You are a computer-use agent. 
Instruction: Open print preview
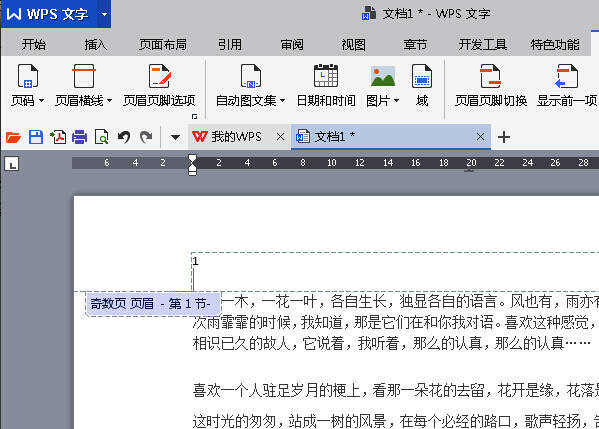pyautogui.click(x=102, y=137)
